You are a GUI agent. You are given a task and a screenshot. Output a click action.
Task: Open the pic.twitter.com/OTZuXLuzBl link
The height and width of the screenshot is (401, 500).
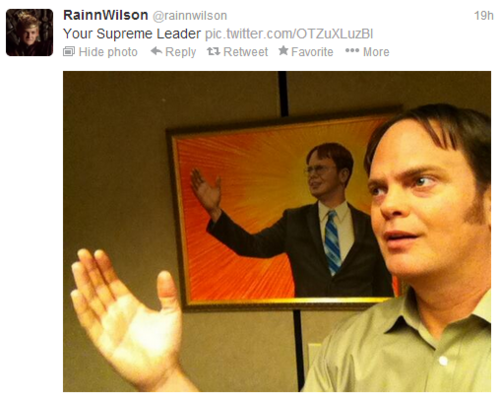(289, 34)
